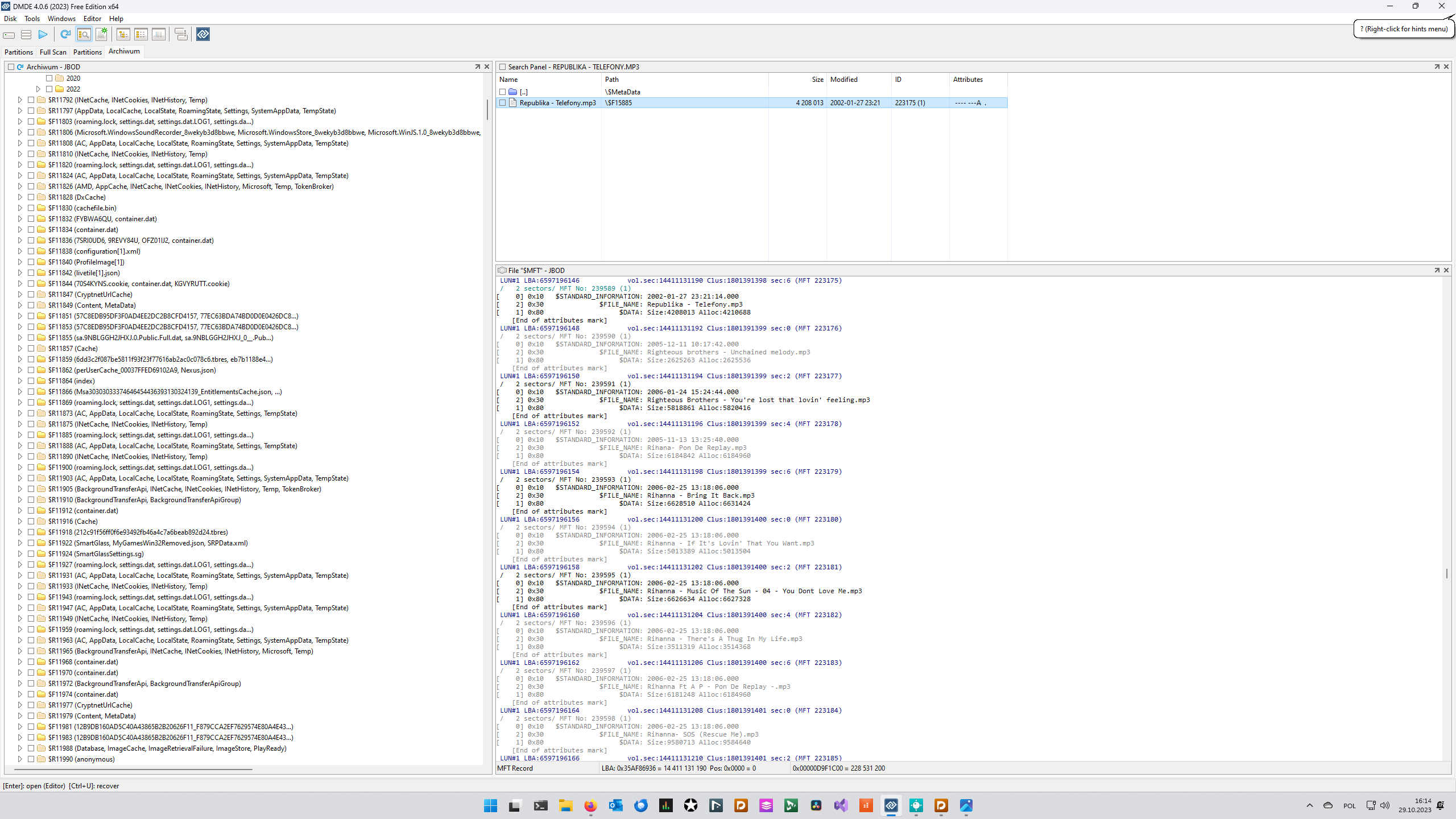The height and width of the screenshot is (819, 1456).
Task: Click refresh icon in Archiwum - JBOD header
Action: click(x=20, y=67)
